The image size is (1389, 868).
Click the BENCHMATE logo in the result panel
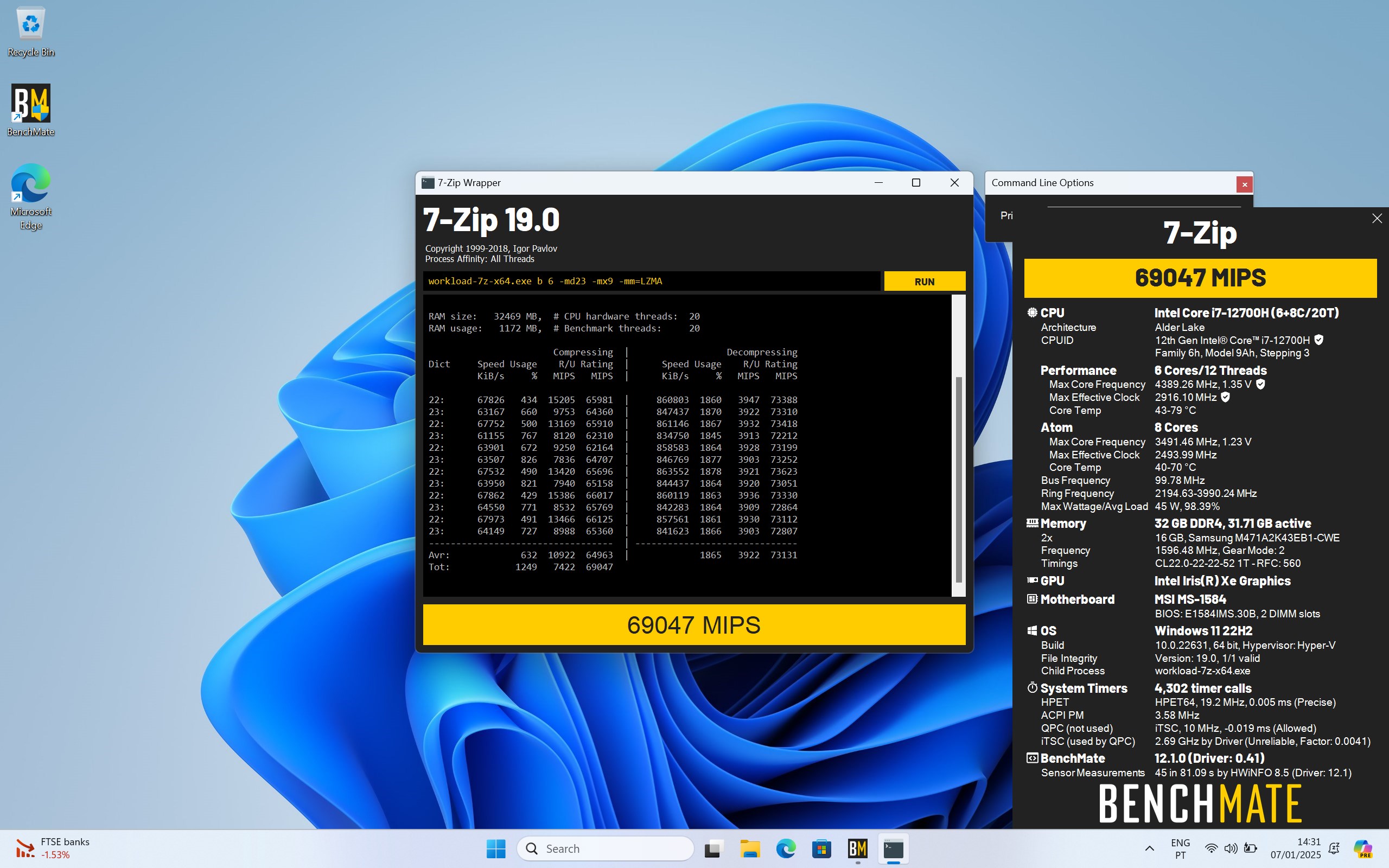point(1200,803)
